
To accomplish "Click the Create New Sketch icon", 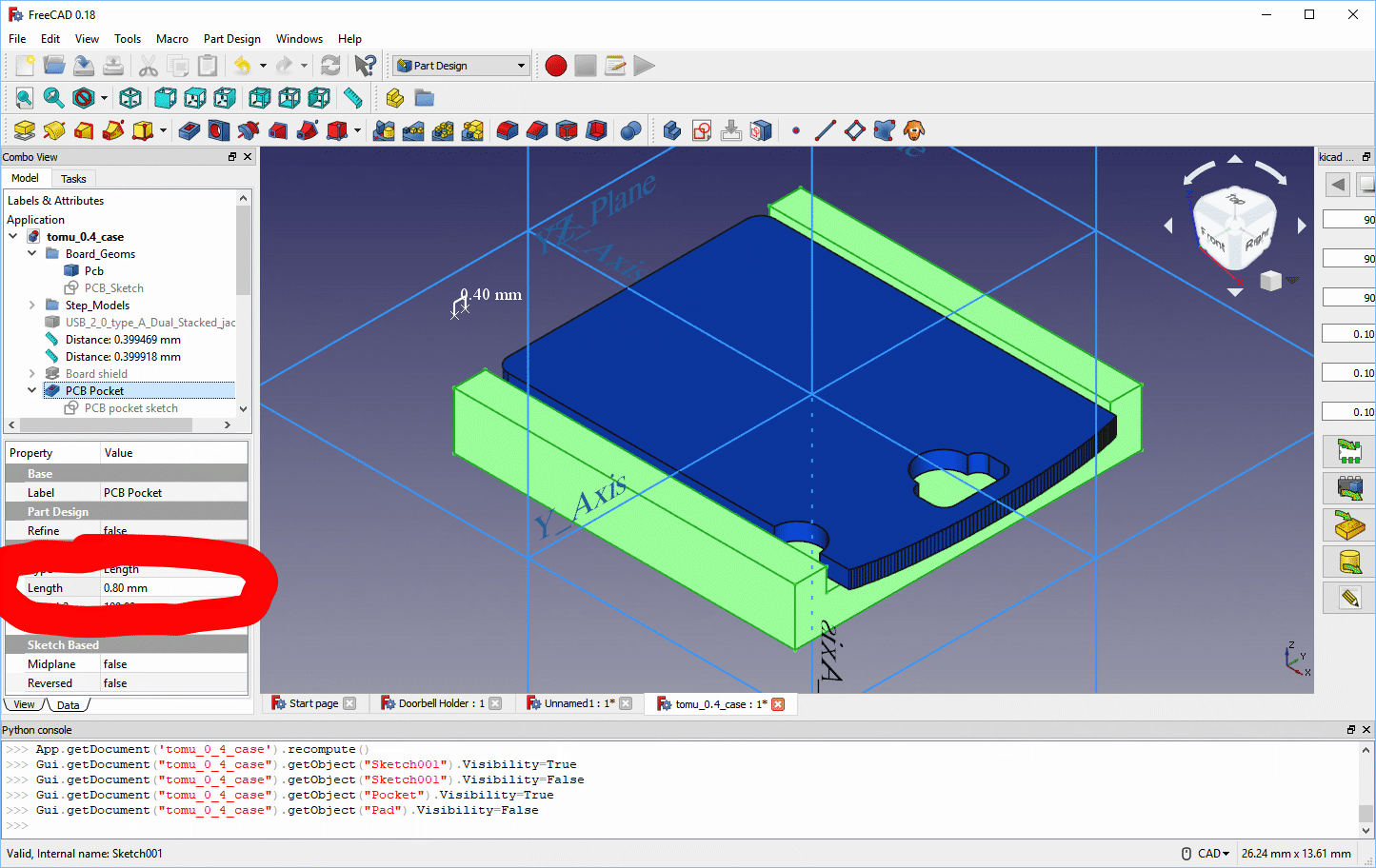I will (x=702, y=130).
